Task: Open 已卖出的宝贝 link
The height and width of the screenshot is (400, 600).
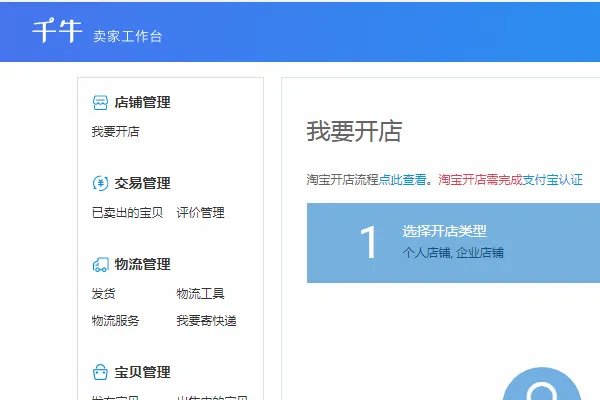Action: [x=127, y=212]
